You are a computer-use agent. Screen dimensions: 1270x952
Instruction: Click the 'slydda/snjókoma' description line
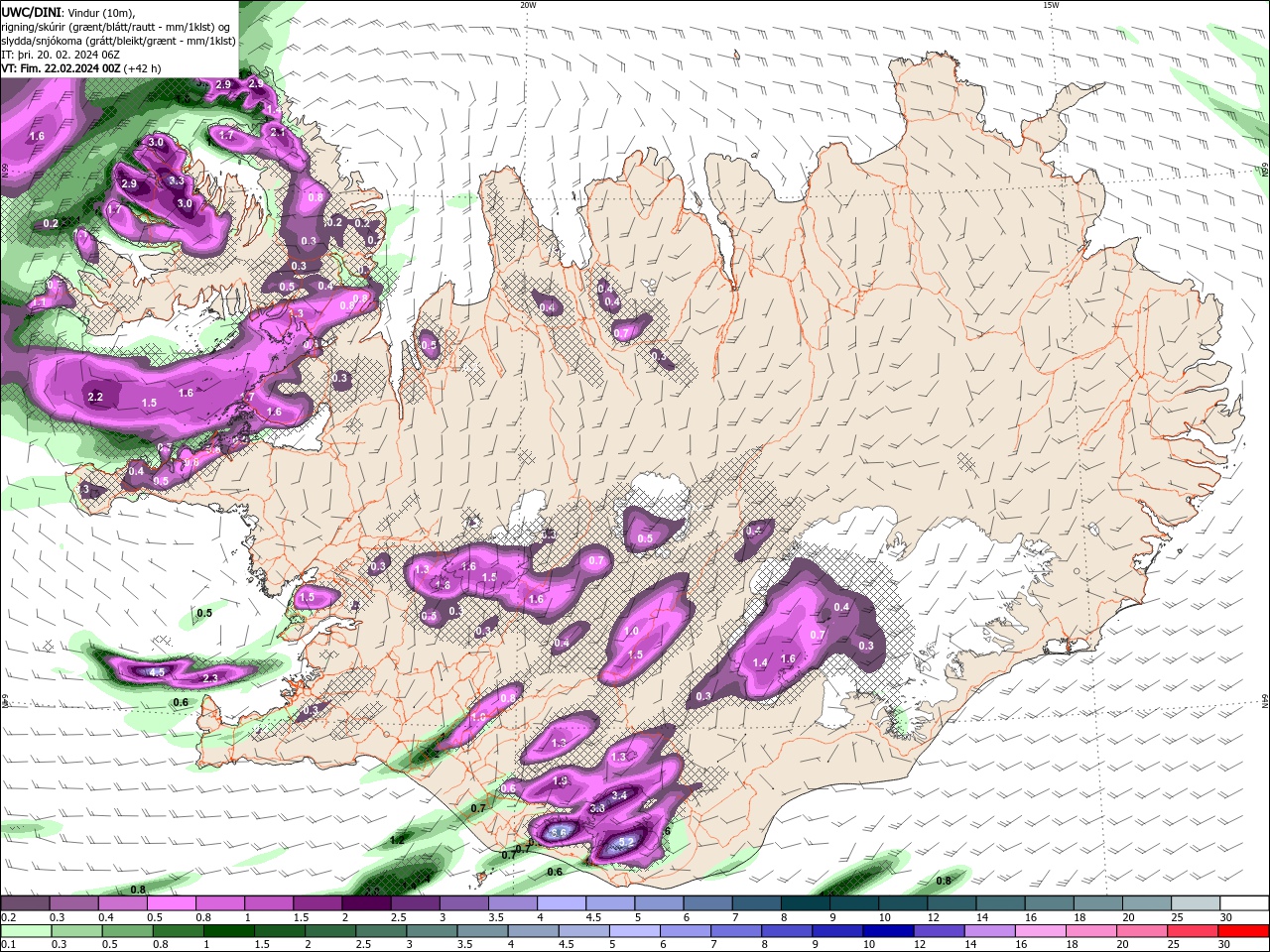point(118,41)
